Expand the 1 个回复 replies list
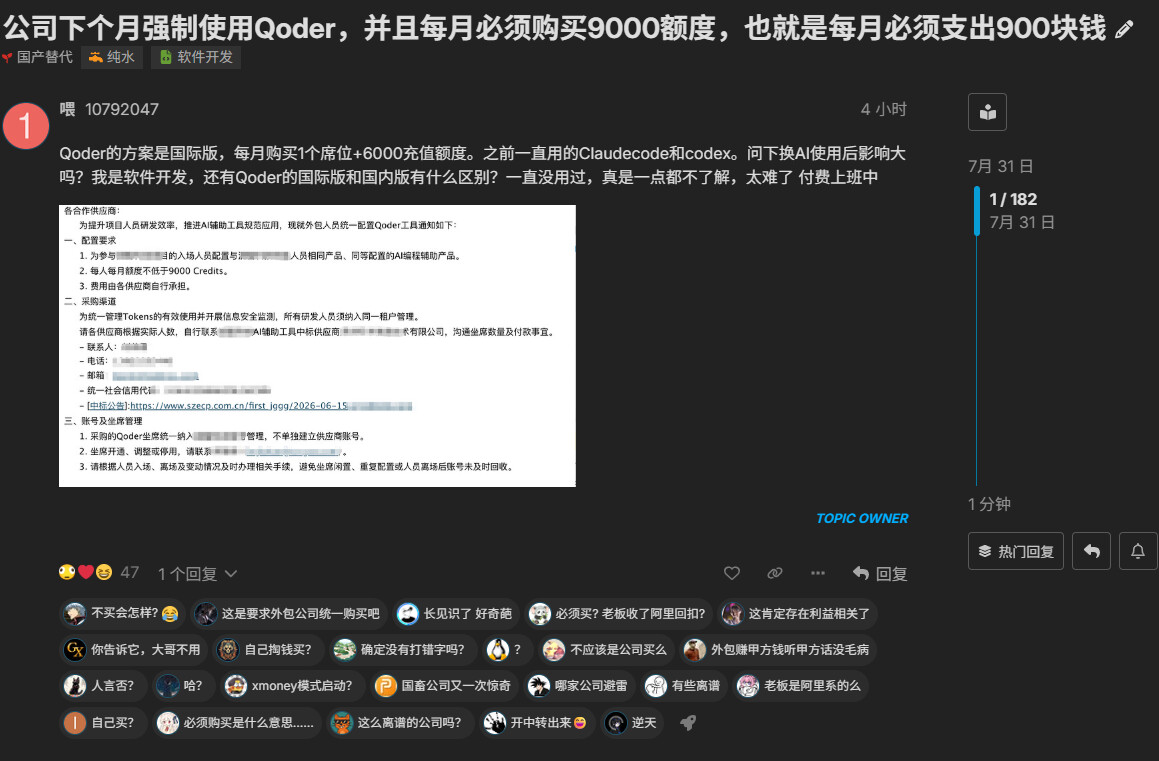This screenshot has height=761, width=1159. pyautogui.click(x=197, y=573)
